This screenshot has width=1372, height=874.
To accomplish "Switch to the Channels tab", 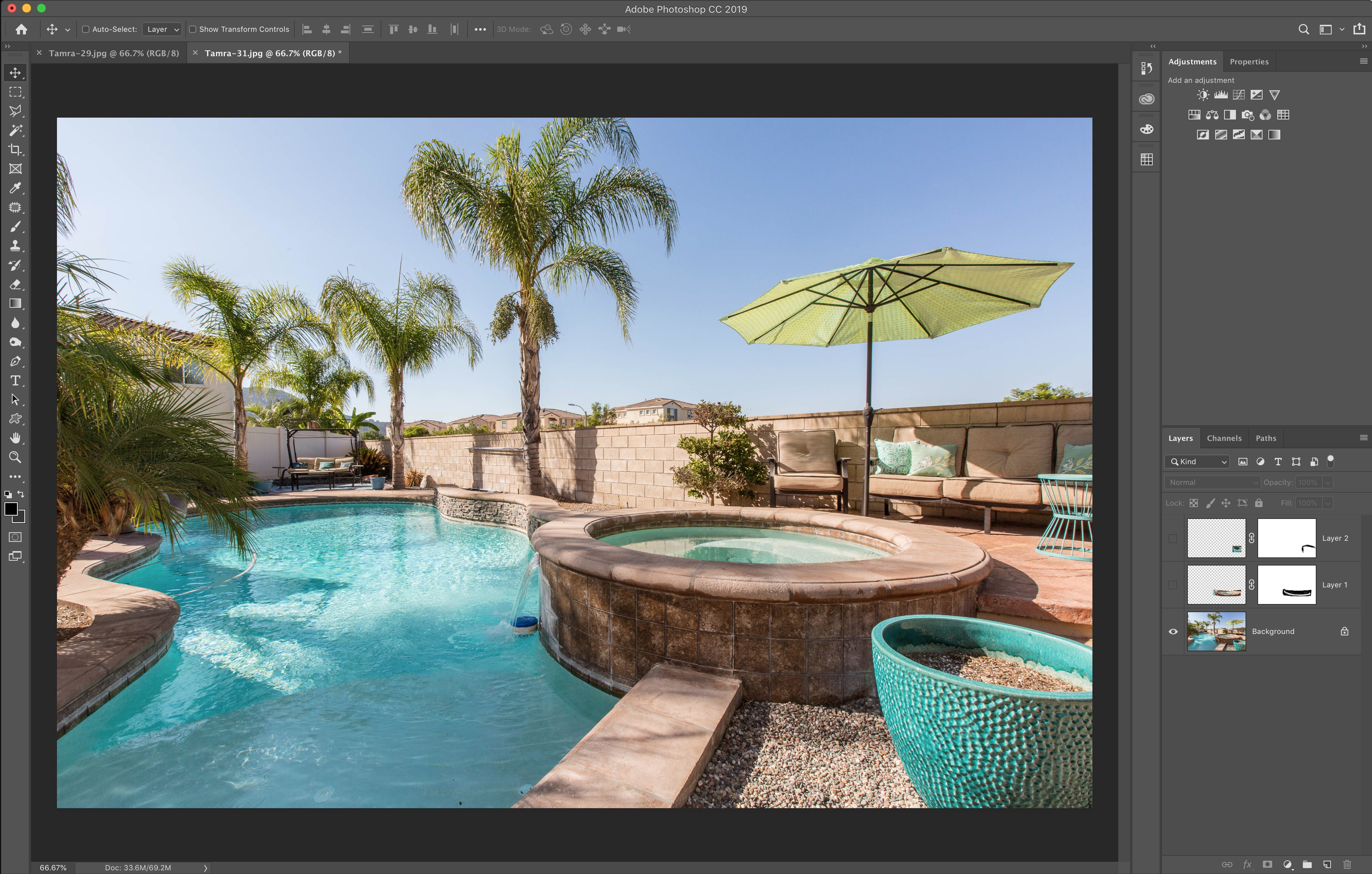I will [1223, 438].
